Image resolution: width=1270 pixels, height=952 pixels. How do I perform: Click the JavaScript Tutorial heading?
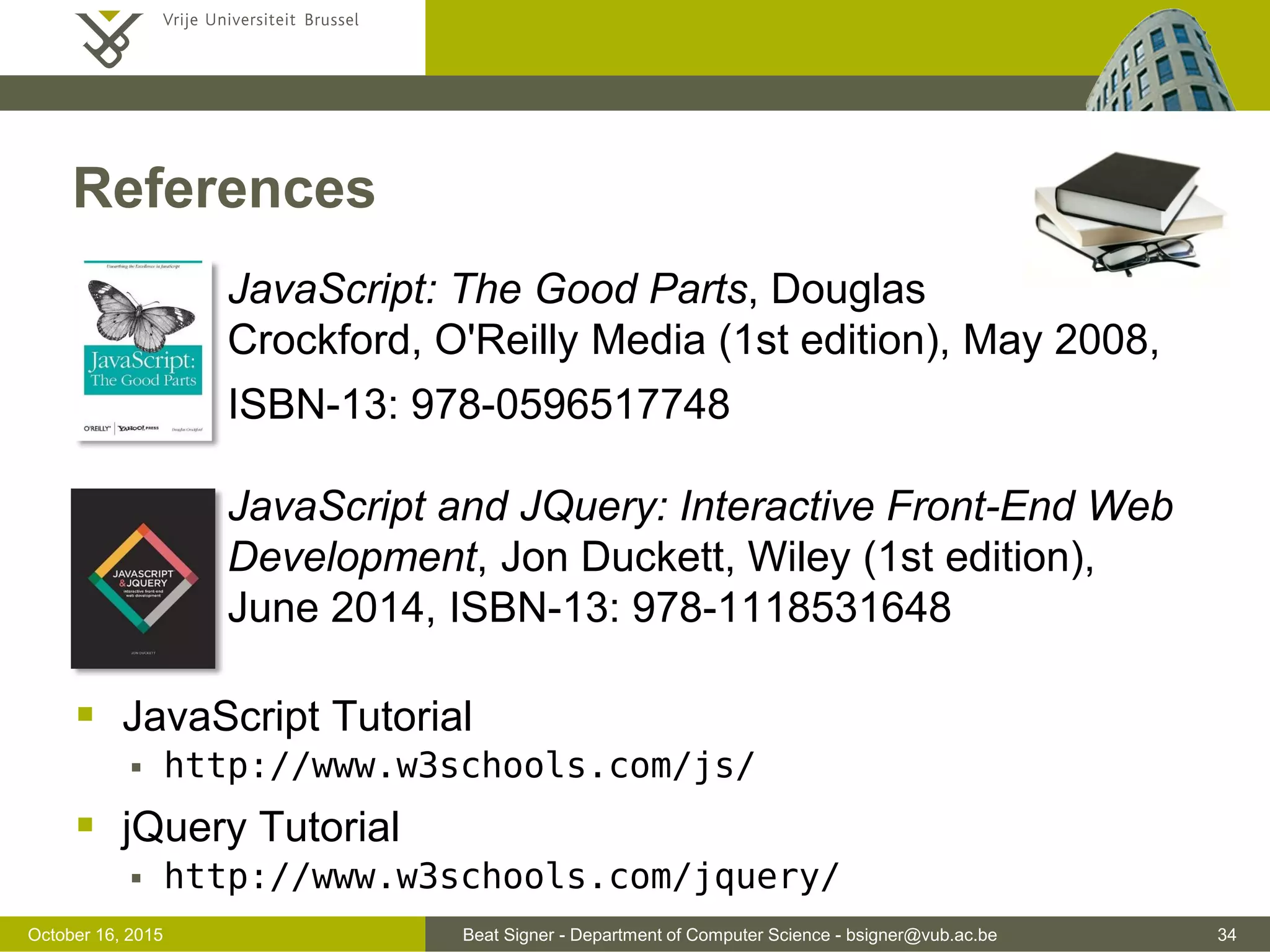[297, 716]
